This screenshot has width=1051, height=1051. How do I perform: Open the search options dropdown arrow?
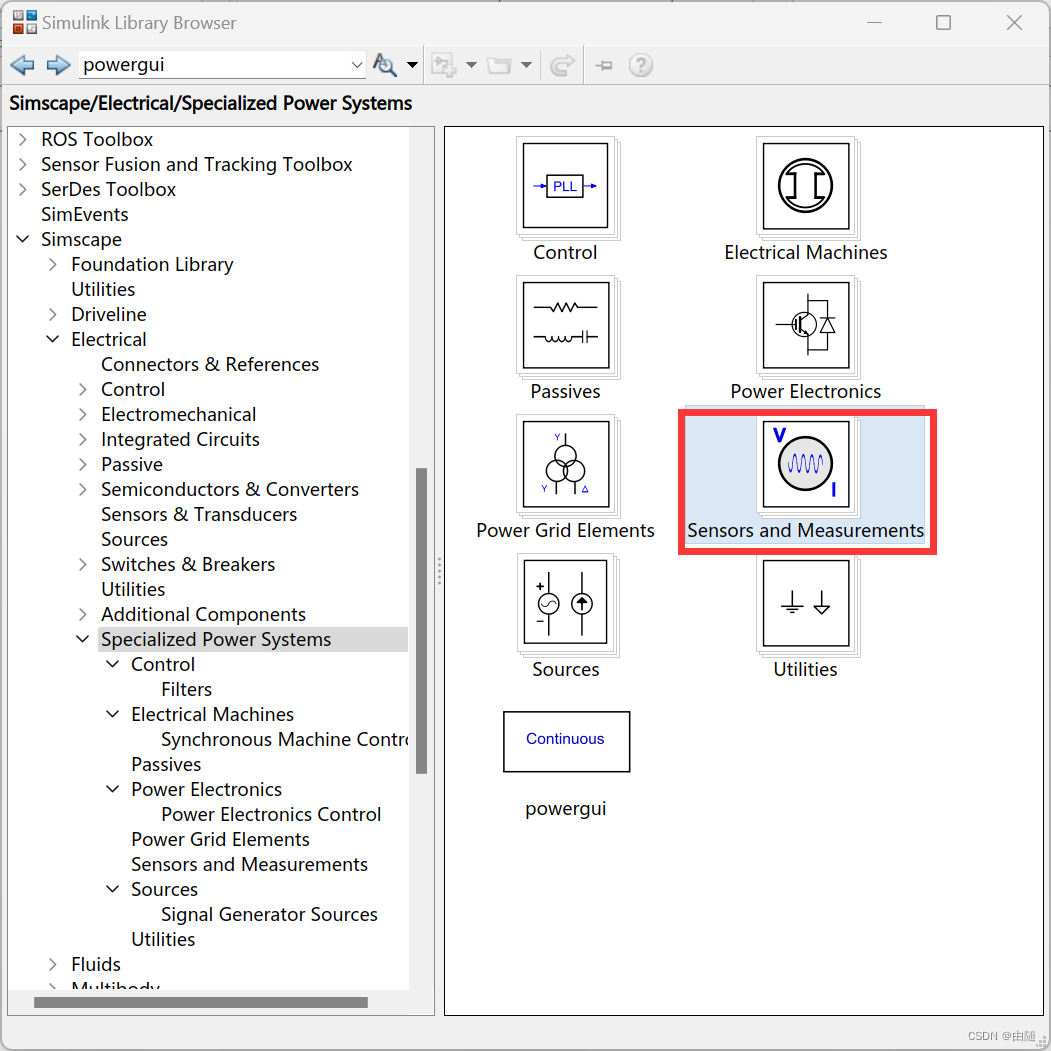point(412,65)
